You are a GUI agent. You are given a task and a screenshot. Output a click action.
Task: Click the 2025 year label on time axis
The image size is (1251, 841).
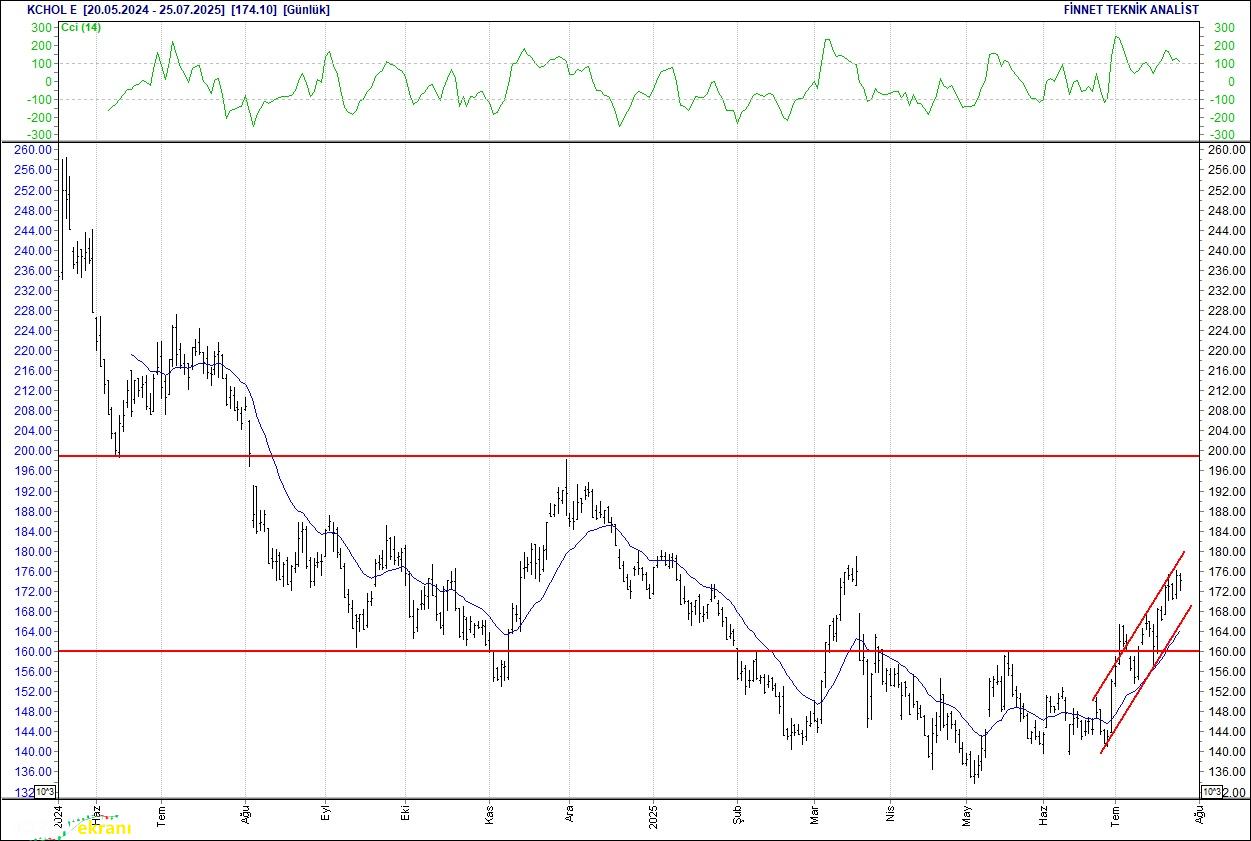click(x=652, y=817)
